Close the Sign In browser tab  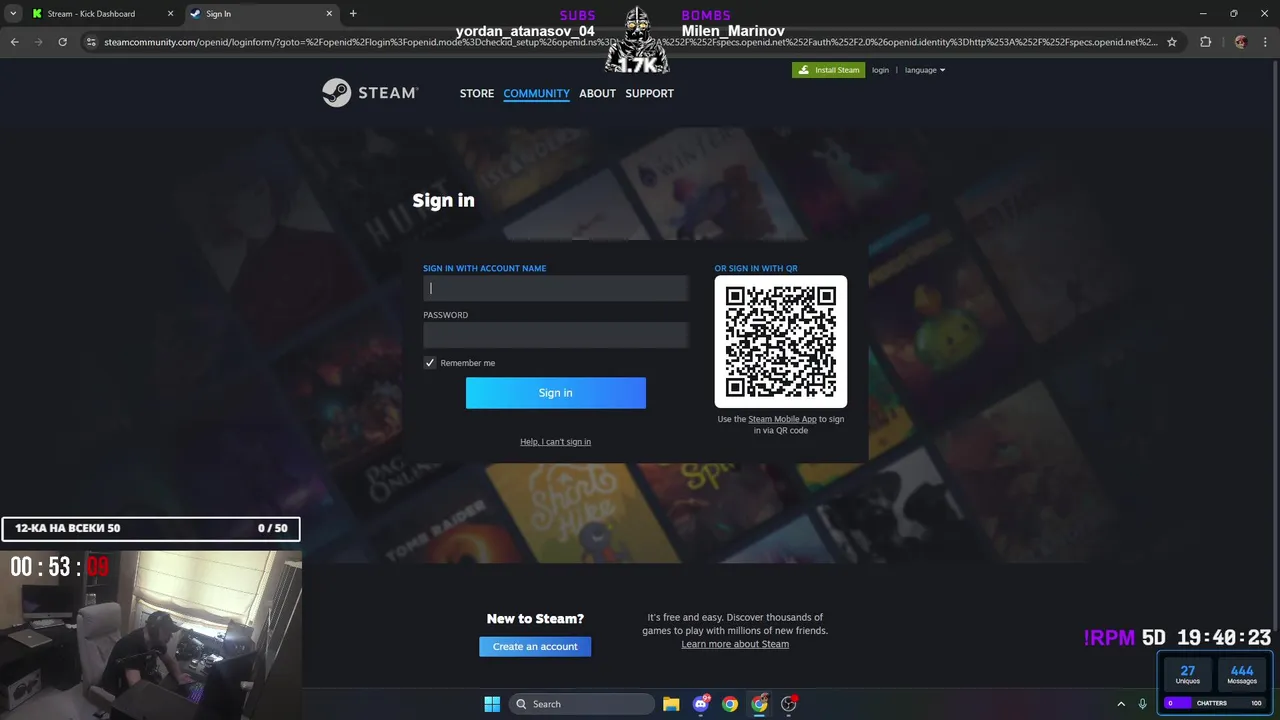point(329,14)
